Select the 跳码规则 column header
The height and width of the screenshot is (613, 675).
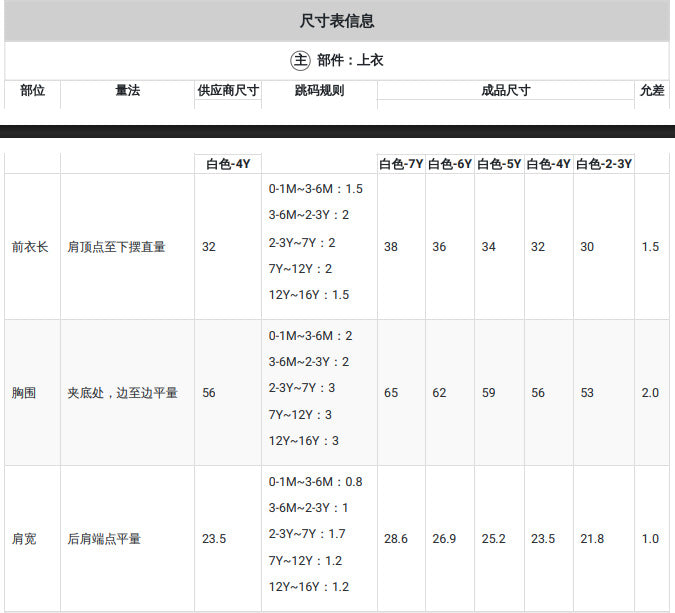(319, 90)
